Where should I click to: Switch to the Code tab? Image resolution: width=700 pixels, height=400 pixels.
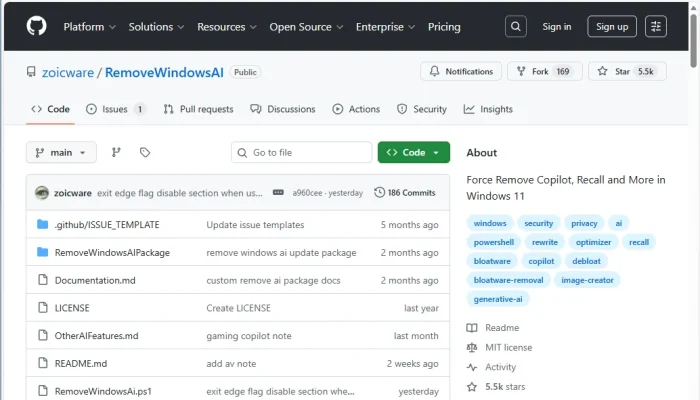point(50,109)
